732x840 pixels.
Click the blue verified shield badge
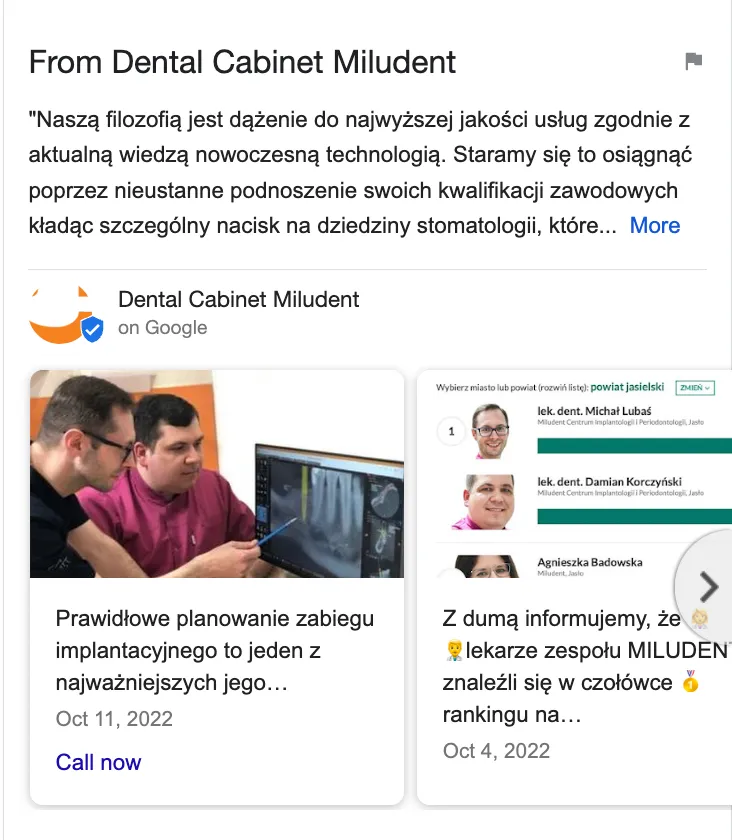point(93,329)
